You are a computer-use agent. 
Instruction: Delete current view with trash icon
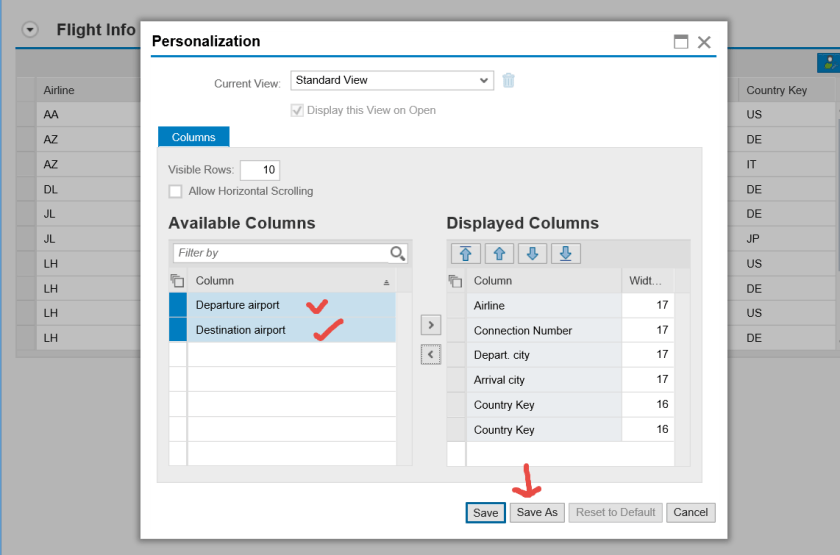click(509, 80)
